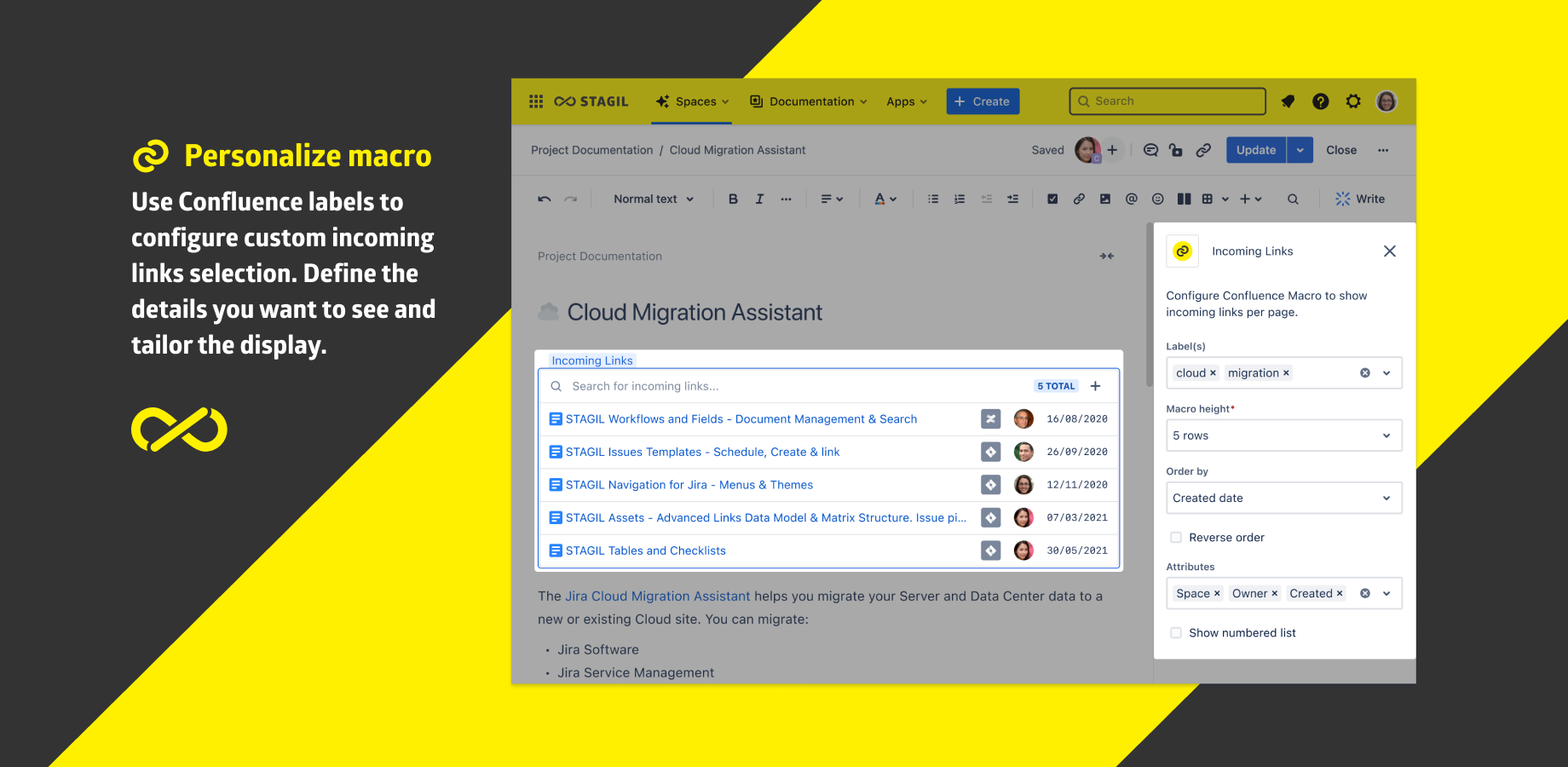Open find and replace search icon

[1293, 199]
